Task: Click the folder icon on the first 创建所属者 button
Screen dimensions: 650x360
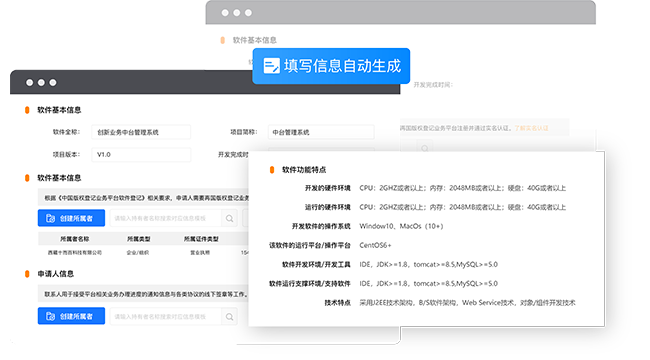Action: click(x=51, y=218)
